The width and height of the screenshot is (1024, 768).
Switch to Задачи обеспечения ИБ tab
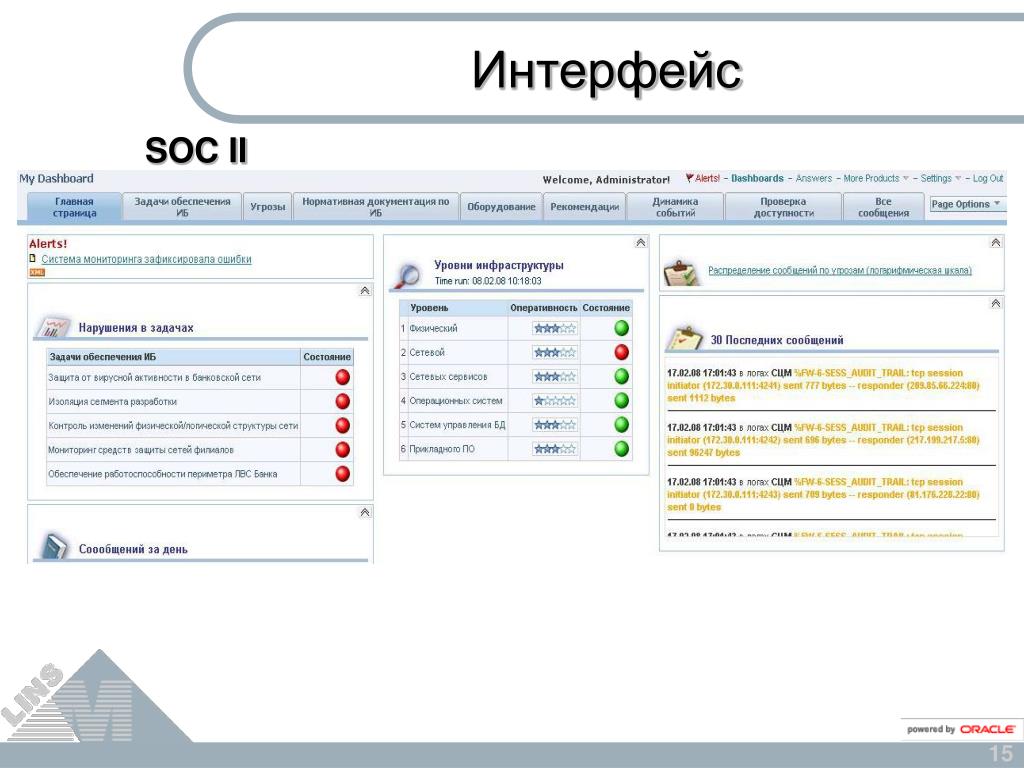182,207
